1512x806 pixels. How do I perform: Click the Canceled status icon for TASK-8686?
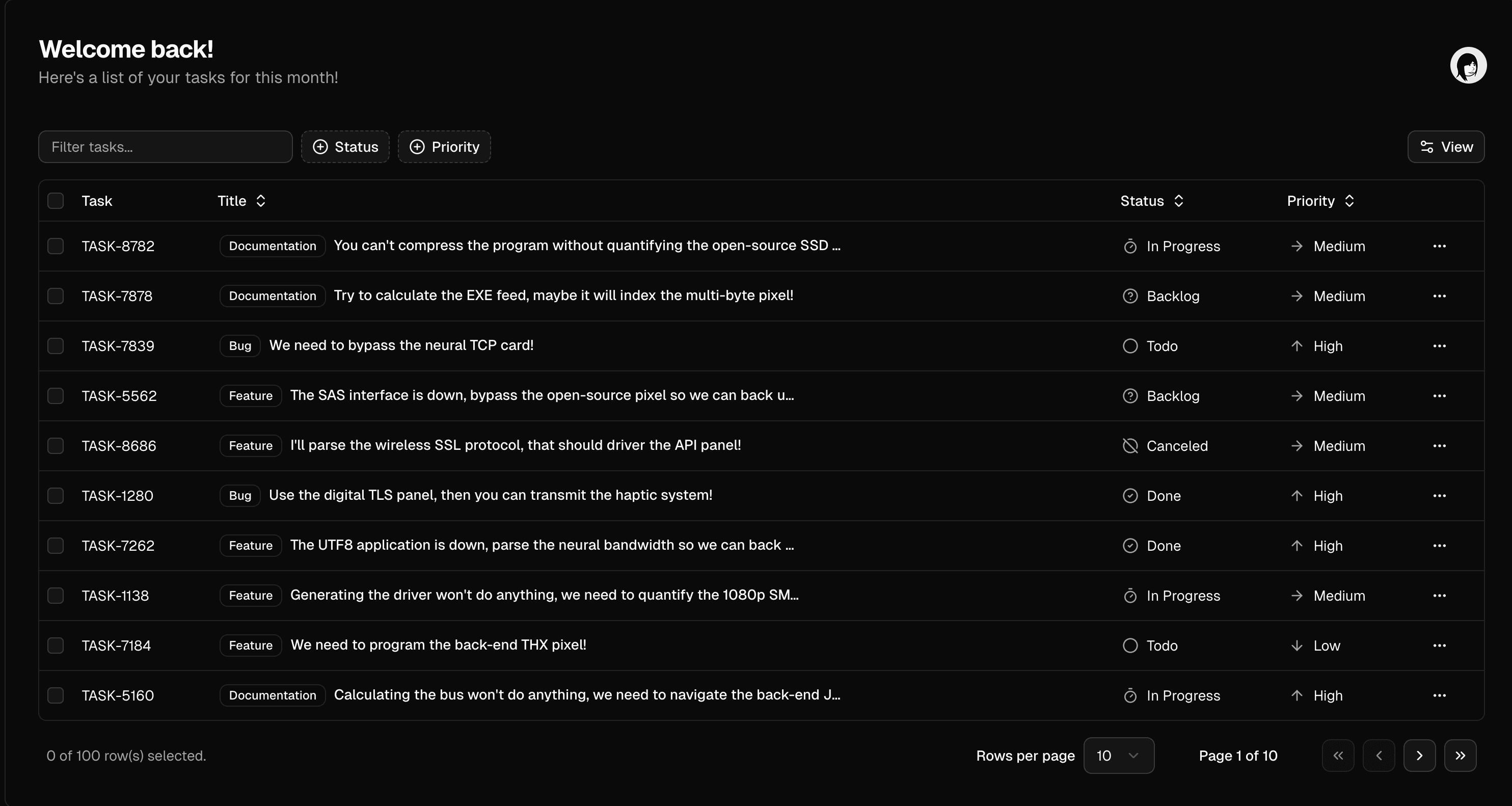(1130, 446)
